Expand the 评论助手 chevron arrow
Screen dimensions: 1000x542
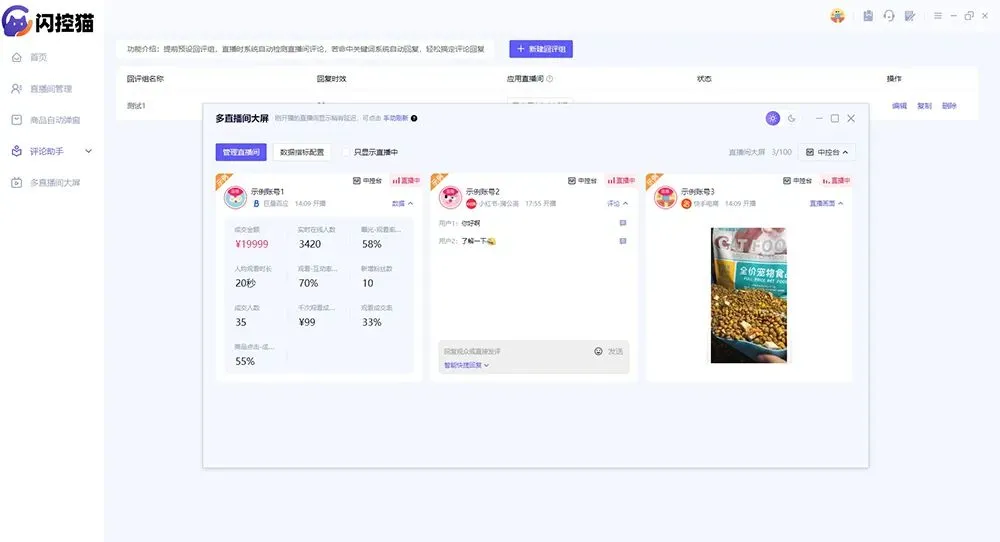tap(89, 151)
